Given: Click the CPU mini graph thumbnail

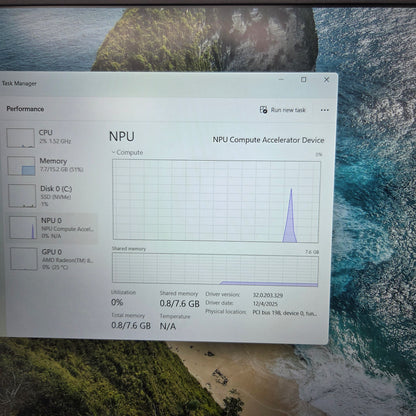Looking at the screenshot, I should (21, 138).
